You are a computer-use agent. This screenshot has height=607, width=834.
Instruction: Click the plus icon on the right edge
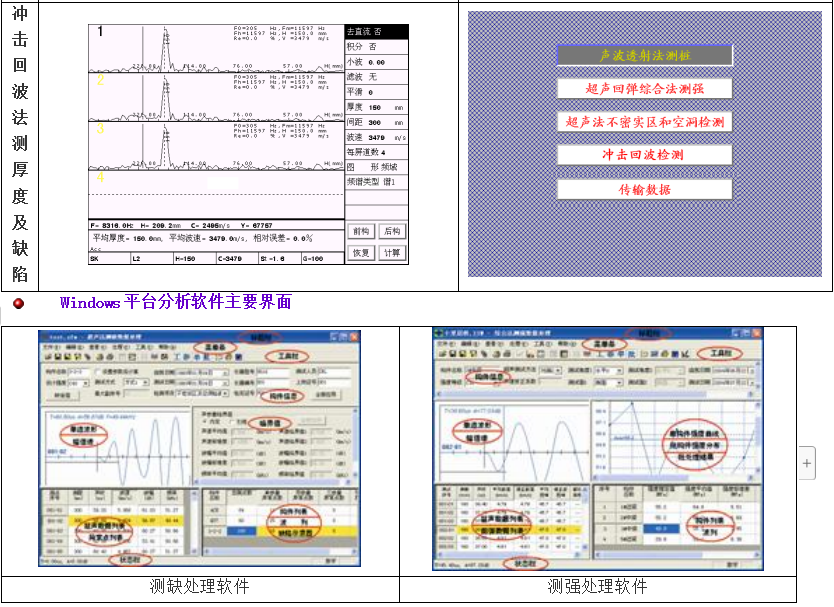808,462
